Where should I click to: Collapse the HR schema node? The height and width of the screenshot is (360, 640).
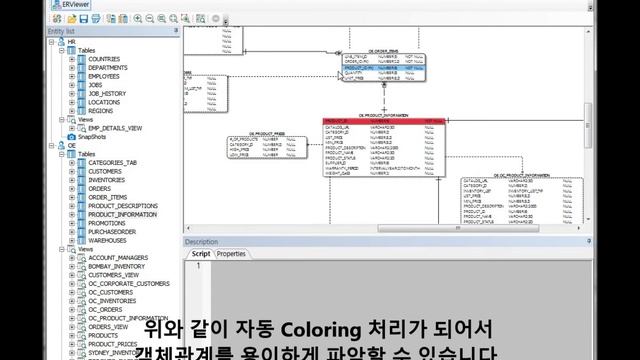click(x=51, y=42)
